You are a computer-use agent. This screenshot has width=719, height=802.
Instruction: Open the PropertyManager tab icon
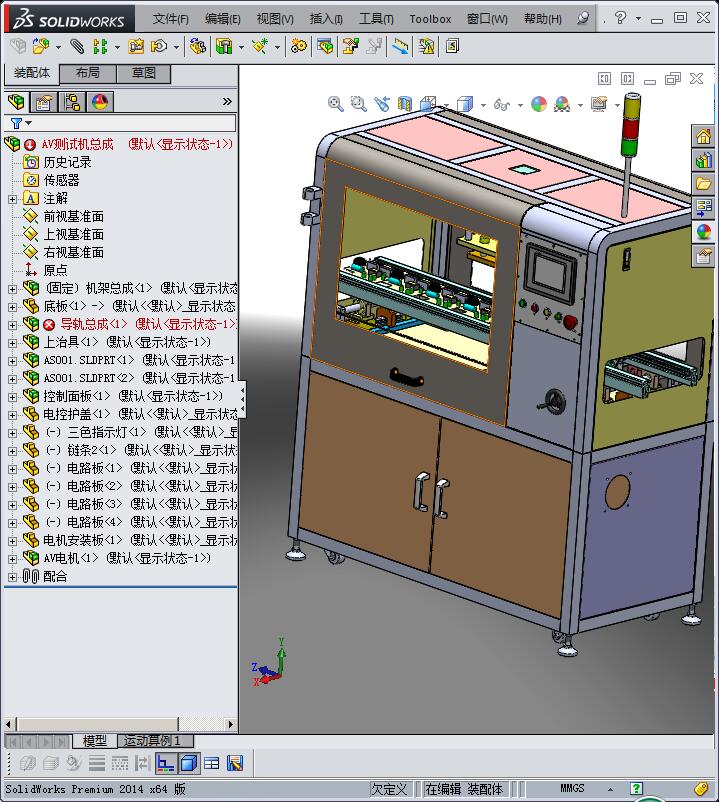[44, 102]
